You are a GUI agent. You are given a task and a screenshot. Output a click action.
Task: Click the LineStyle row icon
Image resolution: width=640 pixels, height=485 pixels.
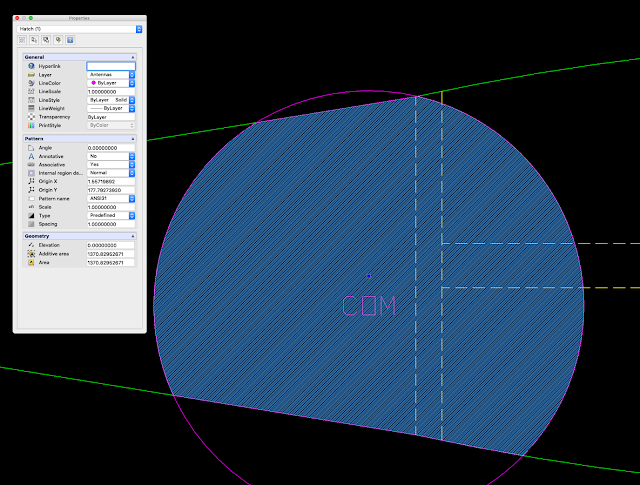tap(31, 100)
